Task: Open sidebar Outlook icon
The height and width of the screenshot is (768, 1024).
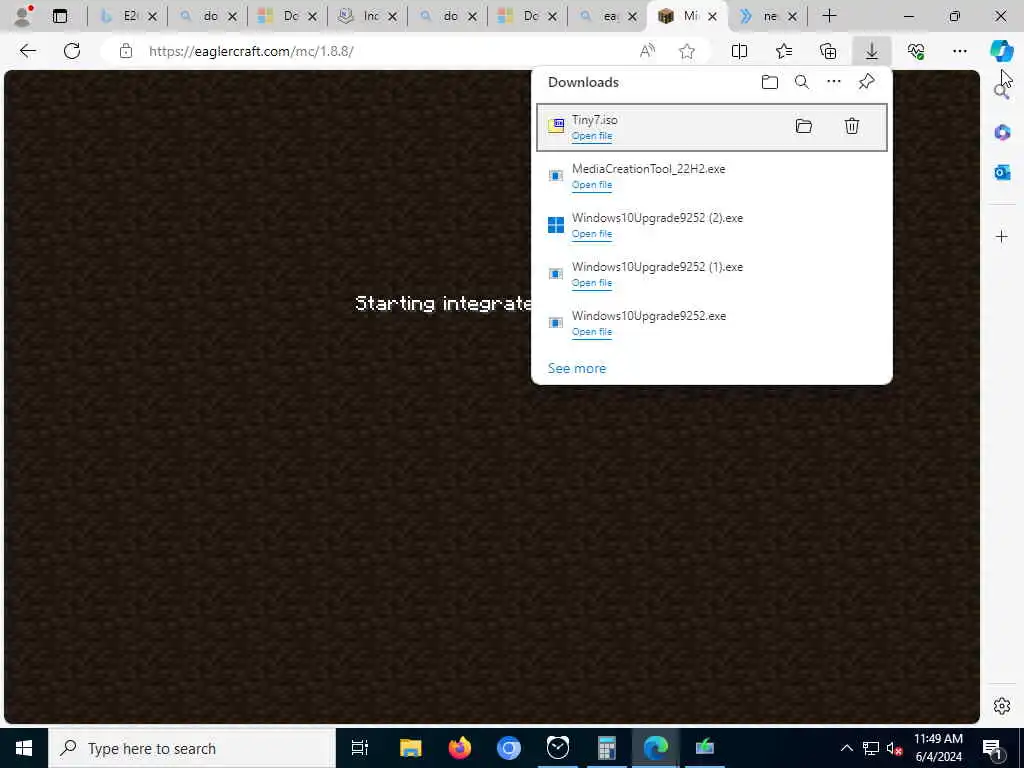Action: 1002,172
